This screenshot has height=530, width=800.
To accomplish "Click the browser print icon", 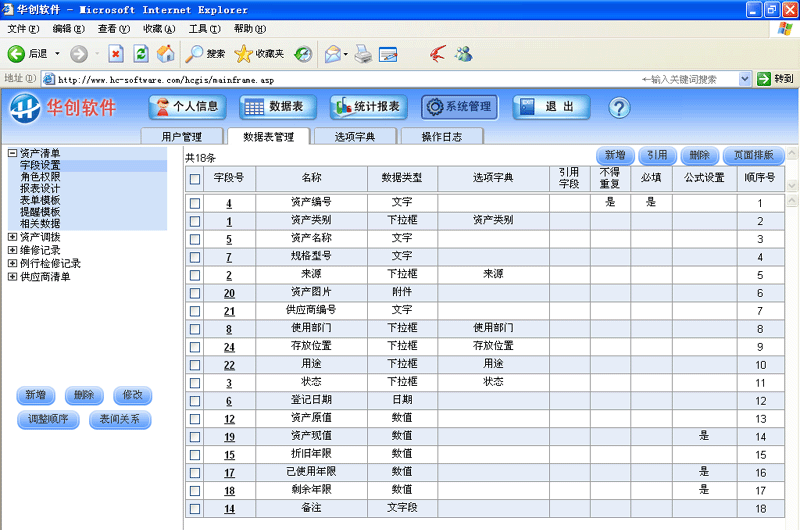I will point(362,54).
